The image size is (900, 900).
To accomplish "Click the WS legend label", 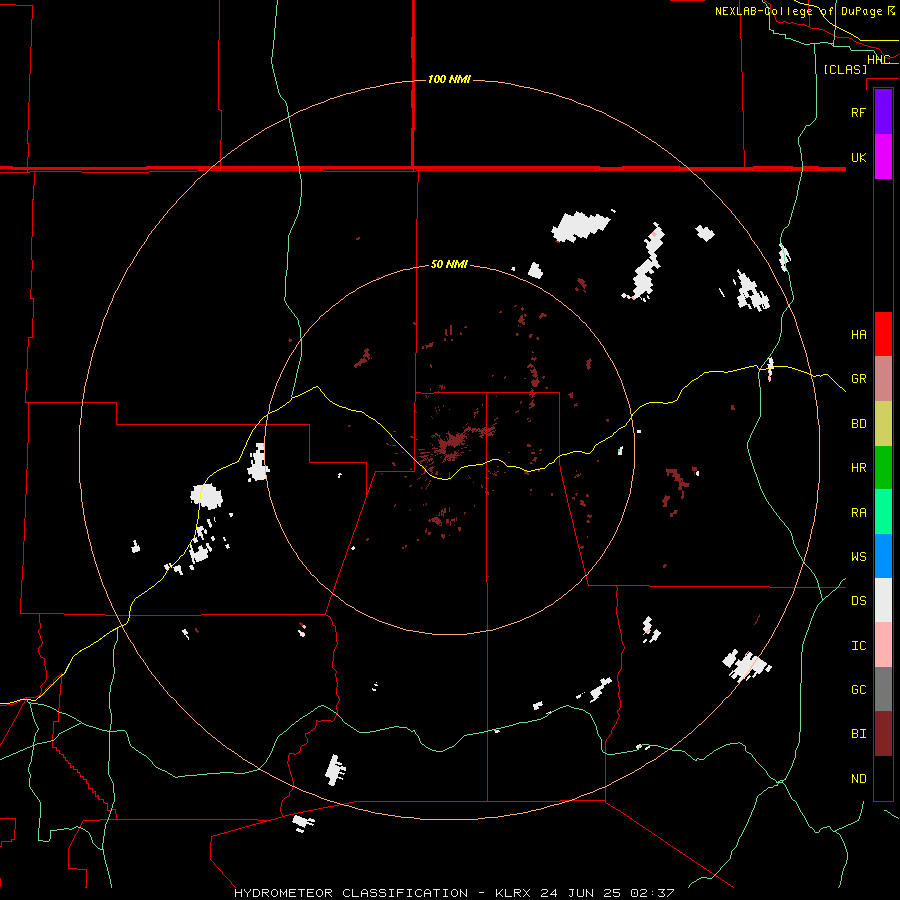I will [x=858, y=557].
